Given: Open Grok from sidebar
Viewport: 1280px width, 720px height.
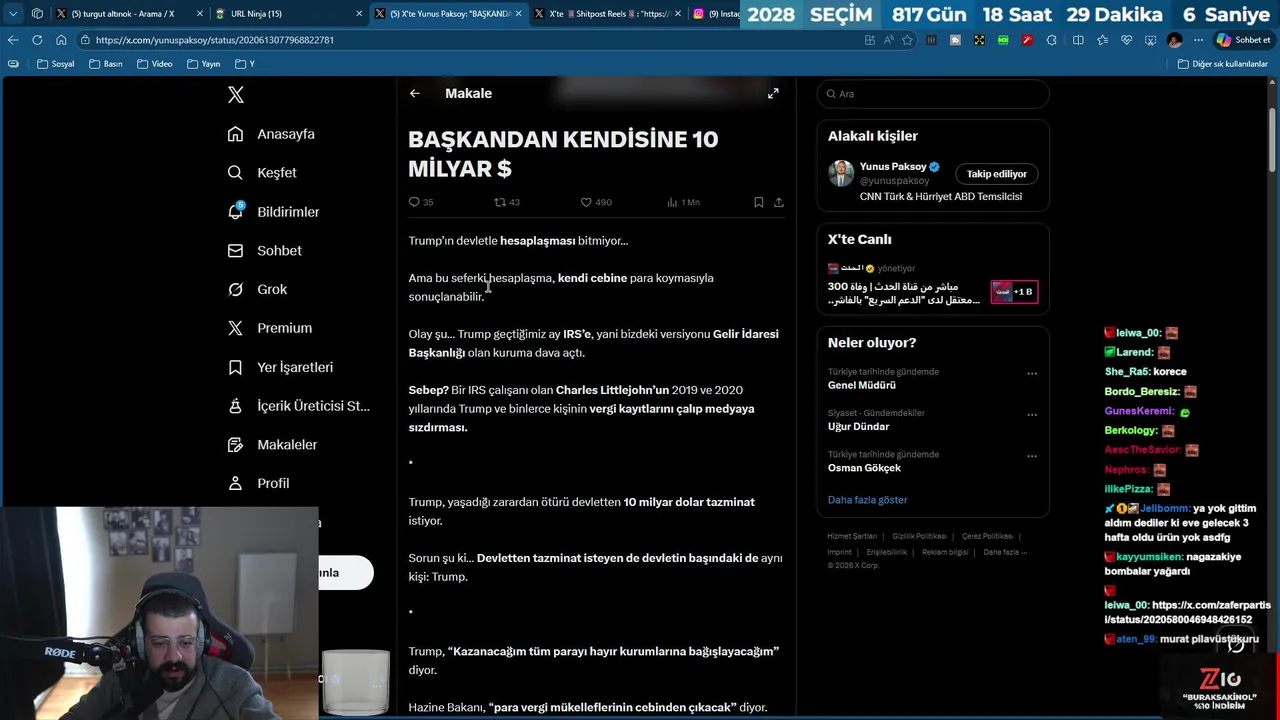Looking at the screenshot, I should coord(257,289).
